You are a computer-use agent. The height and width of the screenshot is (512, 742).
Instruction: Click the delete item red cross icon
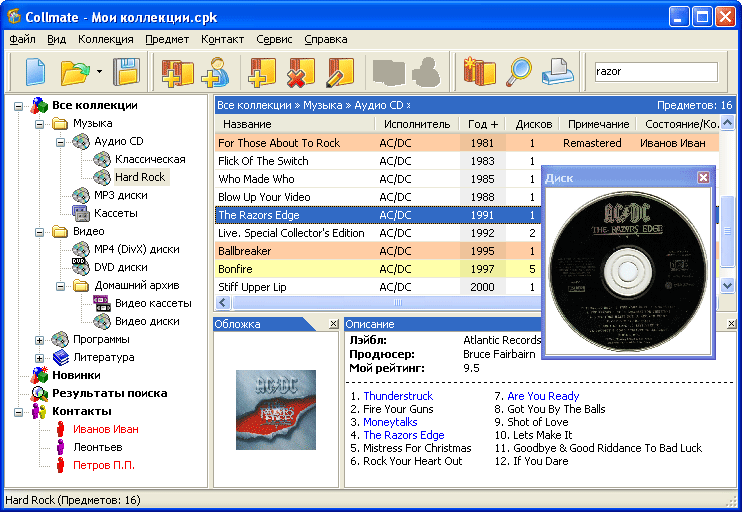pos(301,72)
